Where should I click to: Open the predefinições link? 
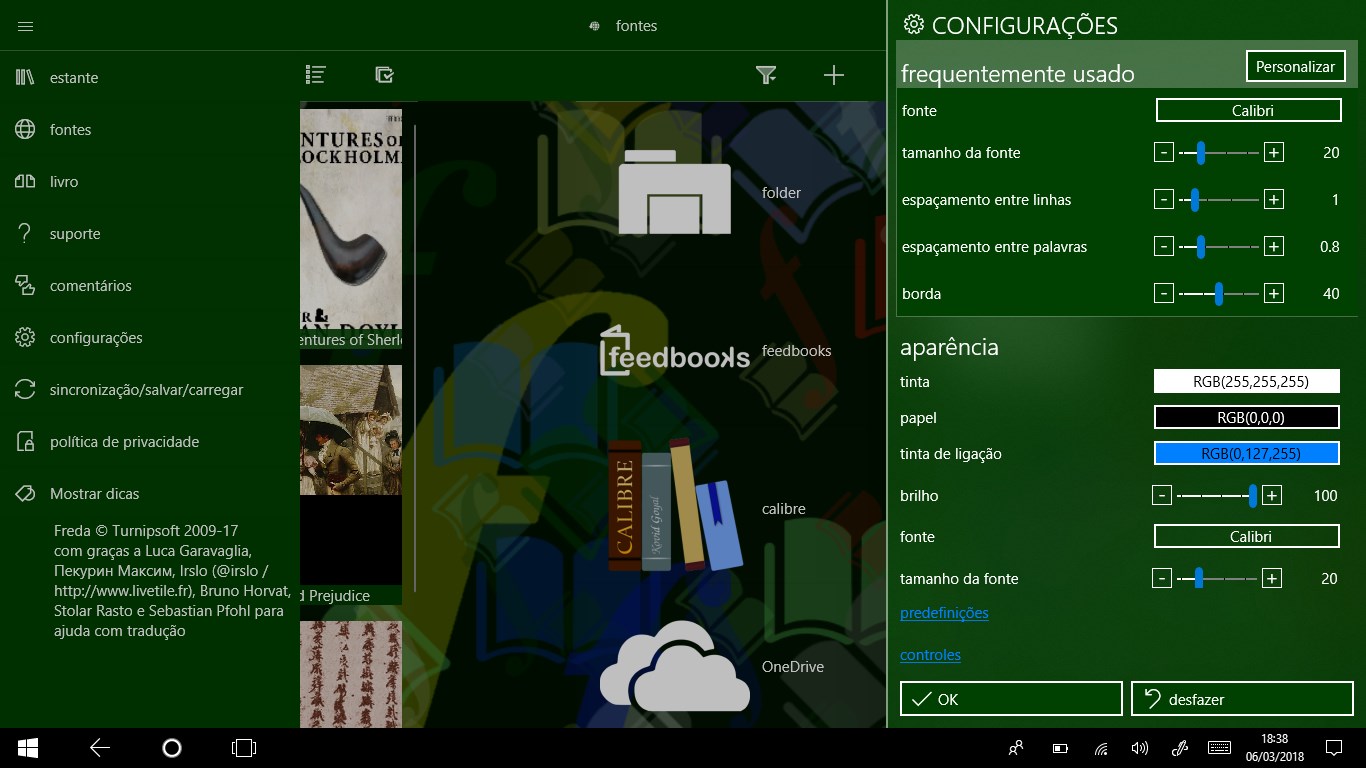pyautogui.click(x=944, y=612)
